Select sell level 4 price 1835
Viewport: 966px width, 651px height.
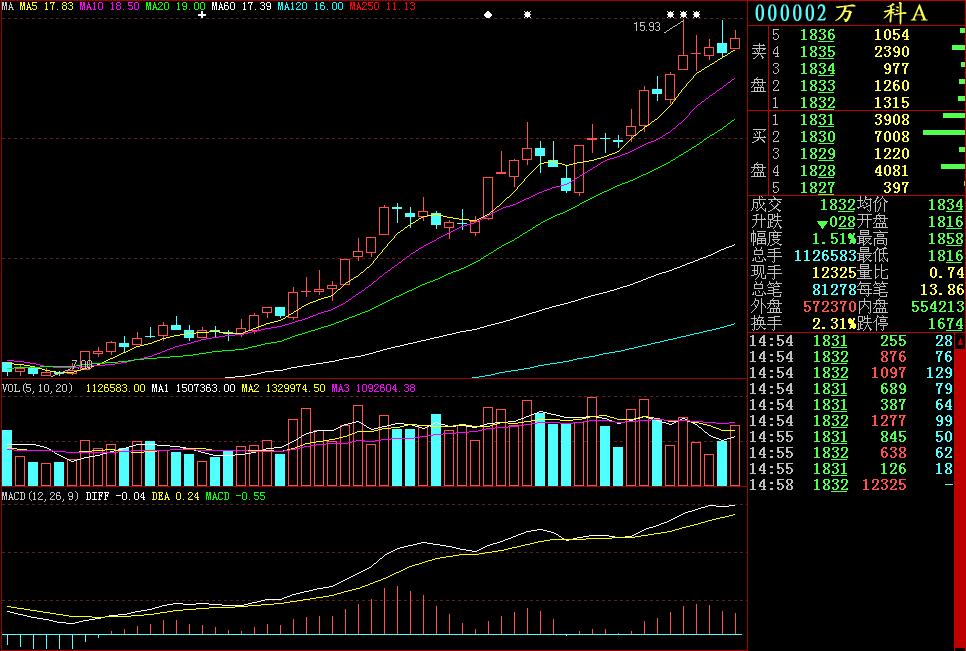coord(817,52)
